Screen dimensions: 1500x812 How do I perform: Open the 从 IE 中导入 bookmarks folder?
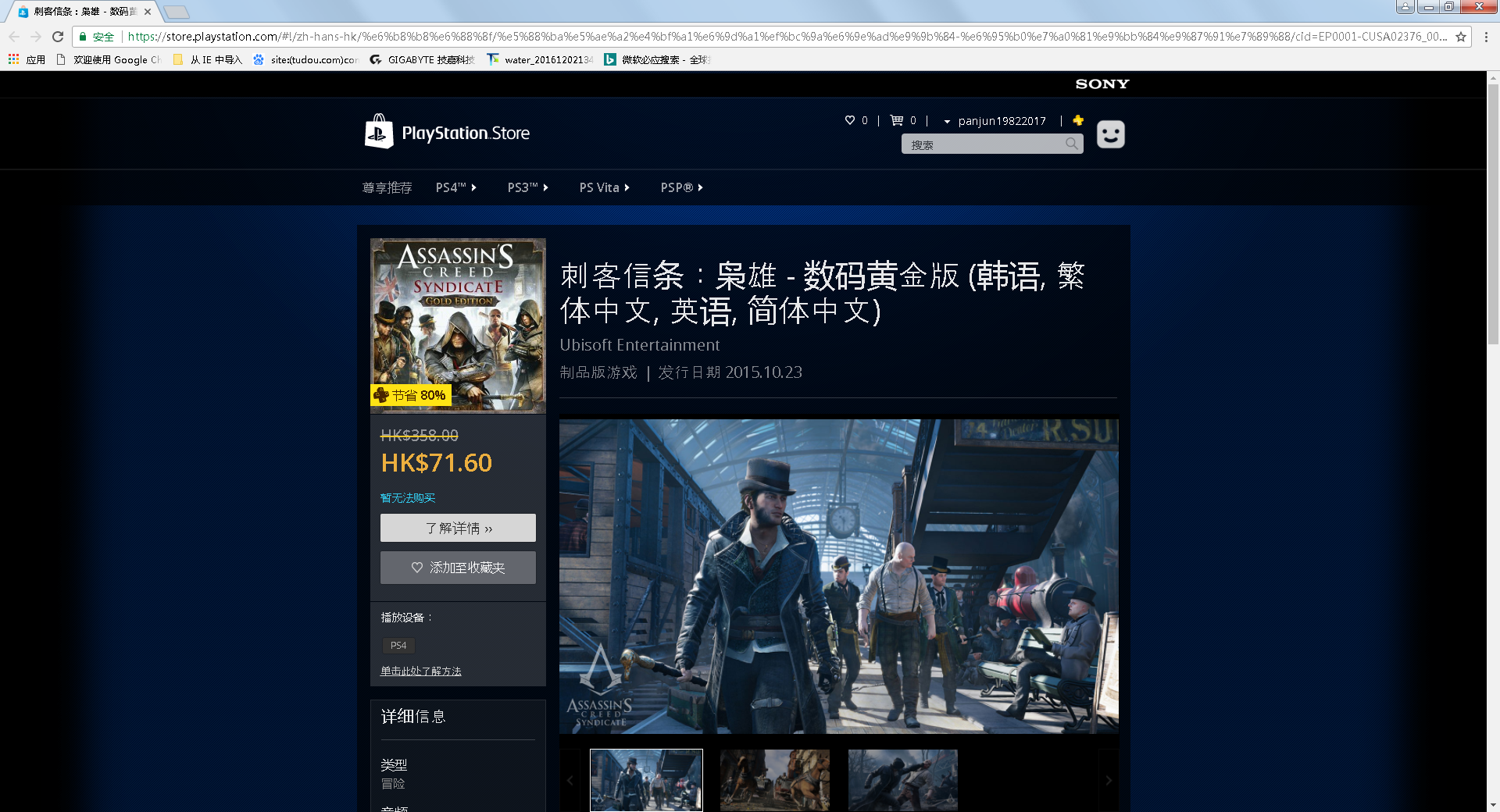pos(208,59)
